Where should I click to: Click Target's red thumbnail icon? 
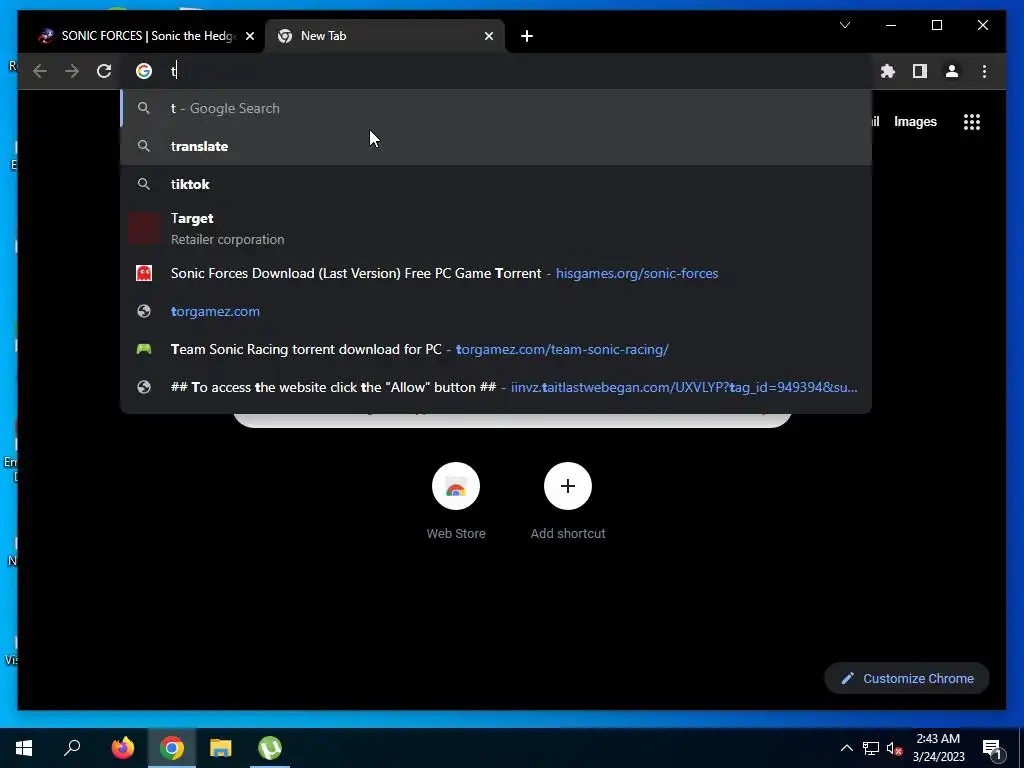click(144, 229)
